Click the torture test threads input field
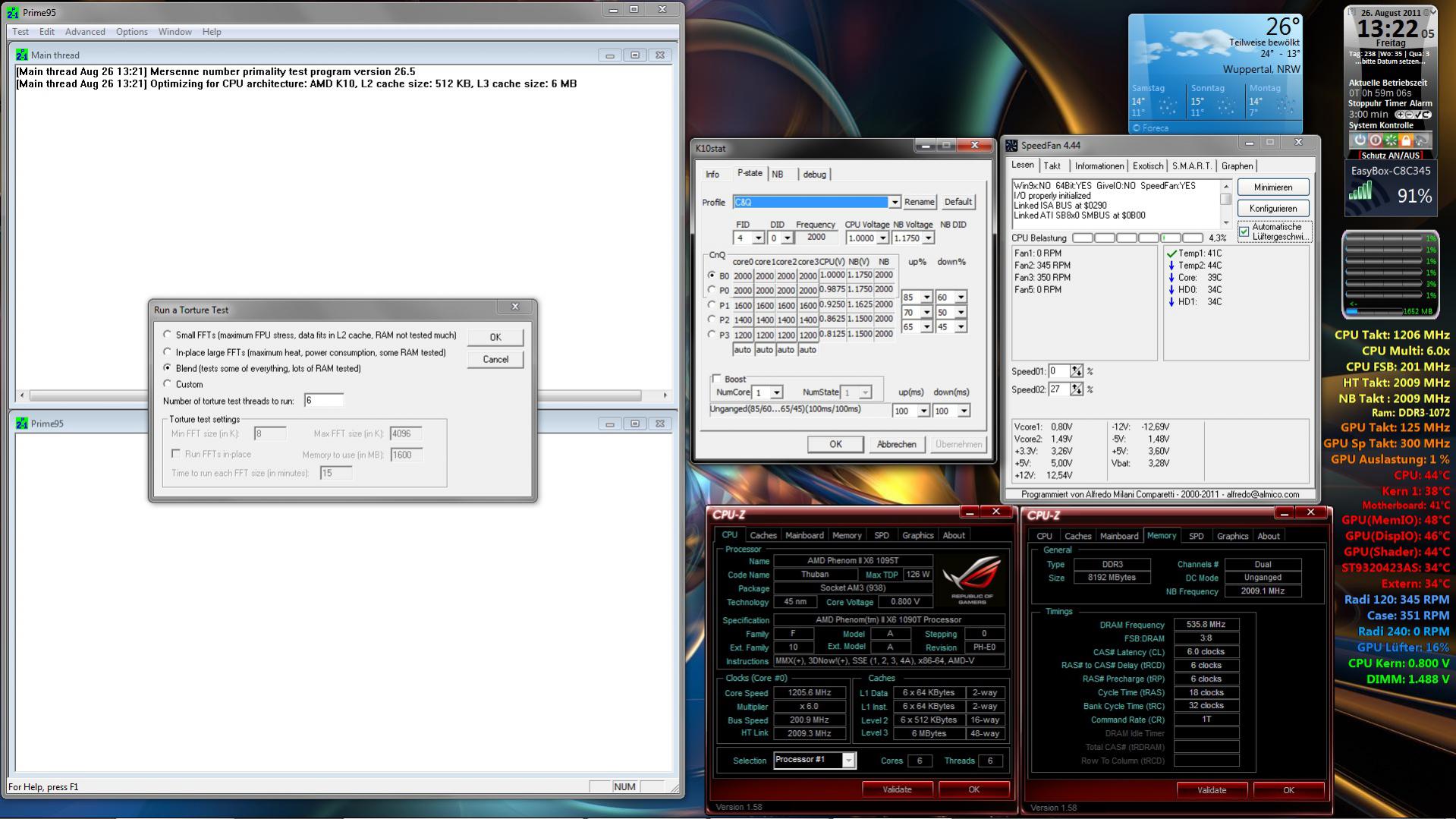 (x=324, y=401)
